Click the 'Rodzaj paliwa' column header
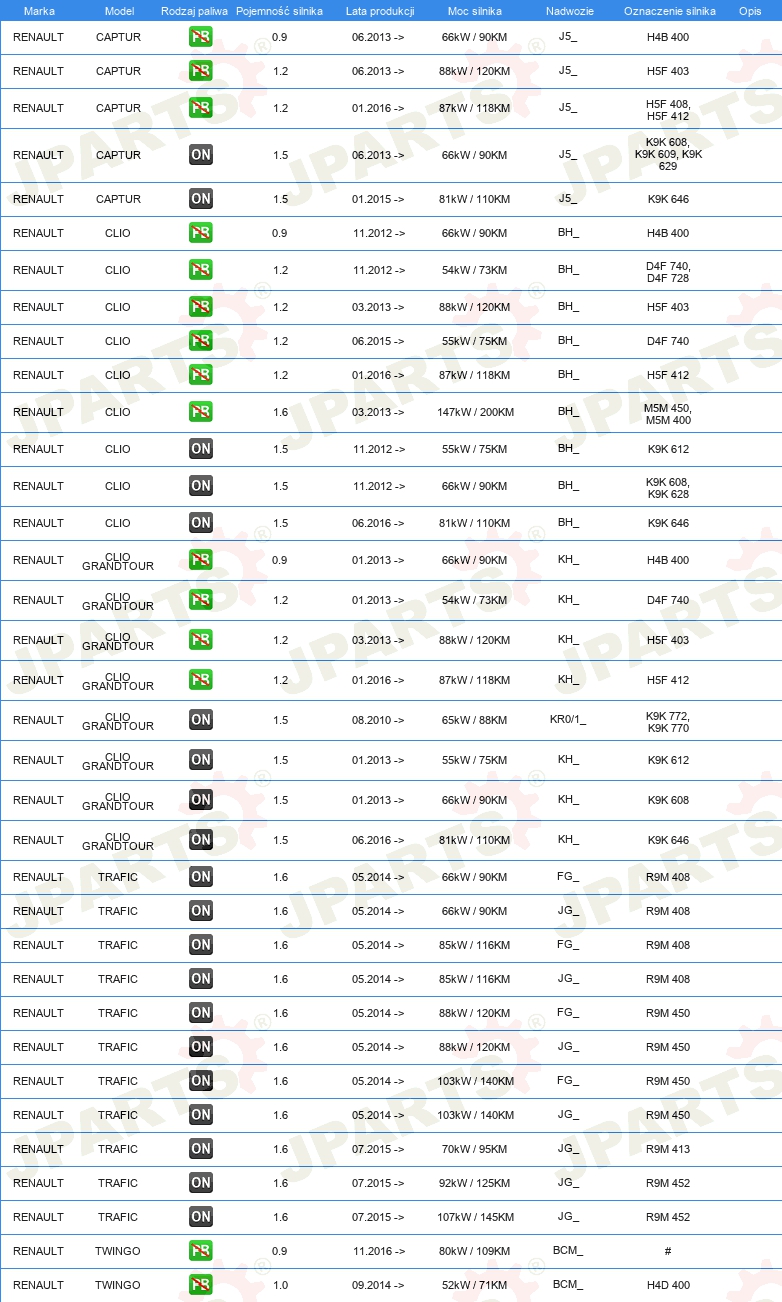The height and width of the screenshot is (1302, 782). 194,11
